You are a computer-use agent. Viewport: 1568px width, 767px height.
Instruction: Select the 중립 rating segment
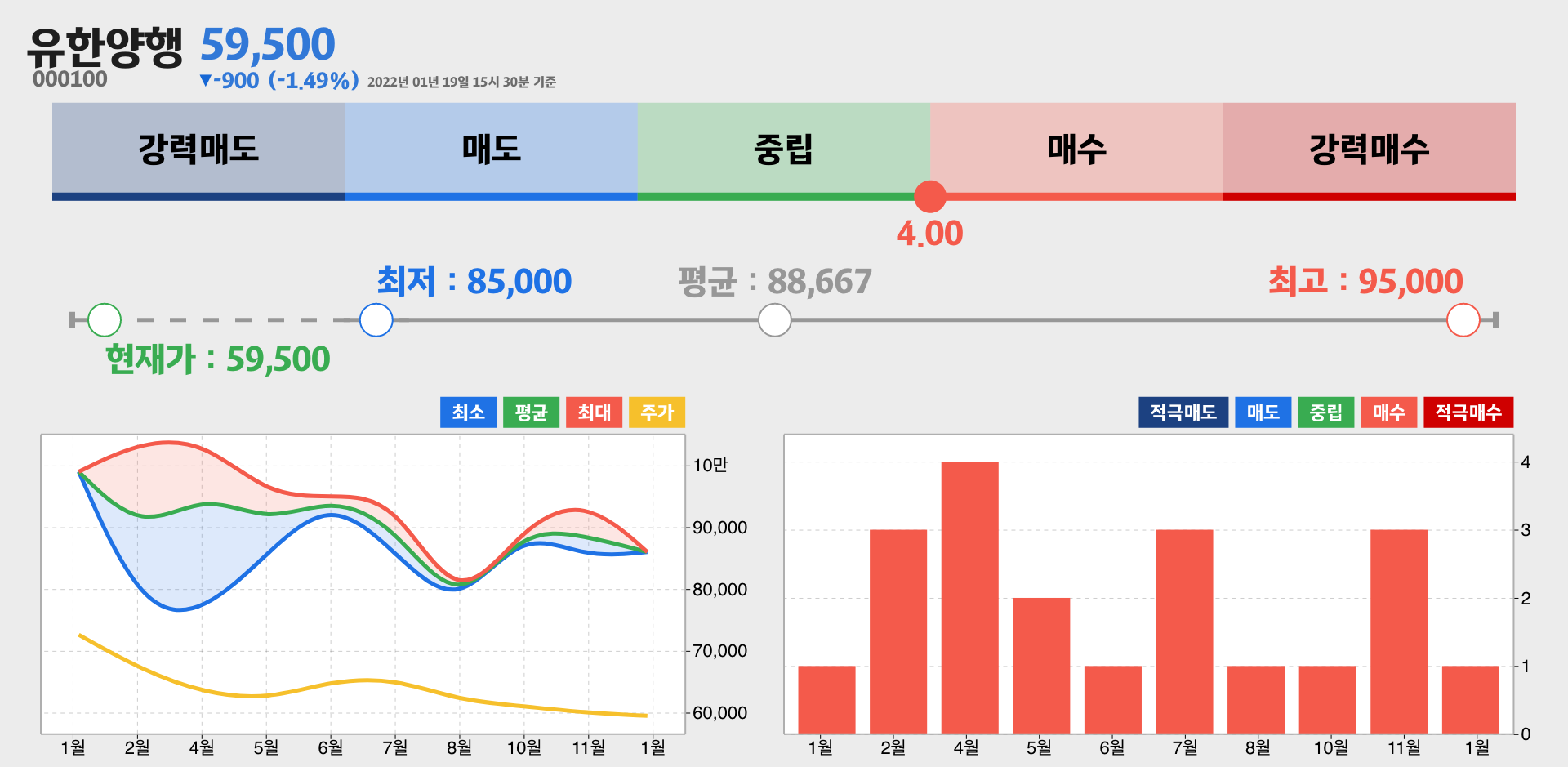pyautogui.click(x=784, y=151)
